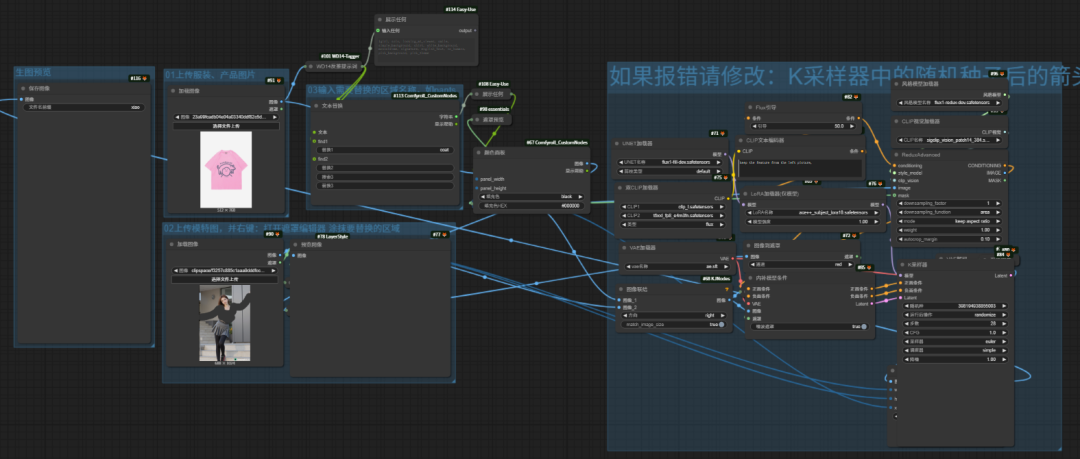This screenshot has height=459, width=1080.
Task: Click the 降噪 1.00 value in K采样器
Action: [955, 359]
